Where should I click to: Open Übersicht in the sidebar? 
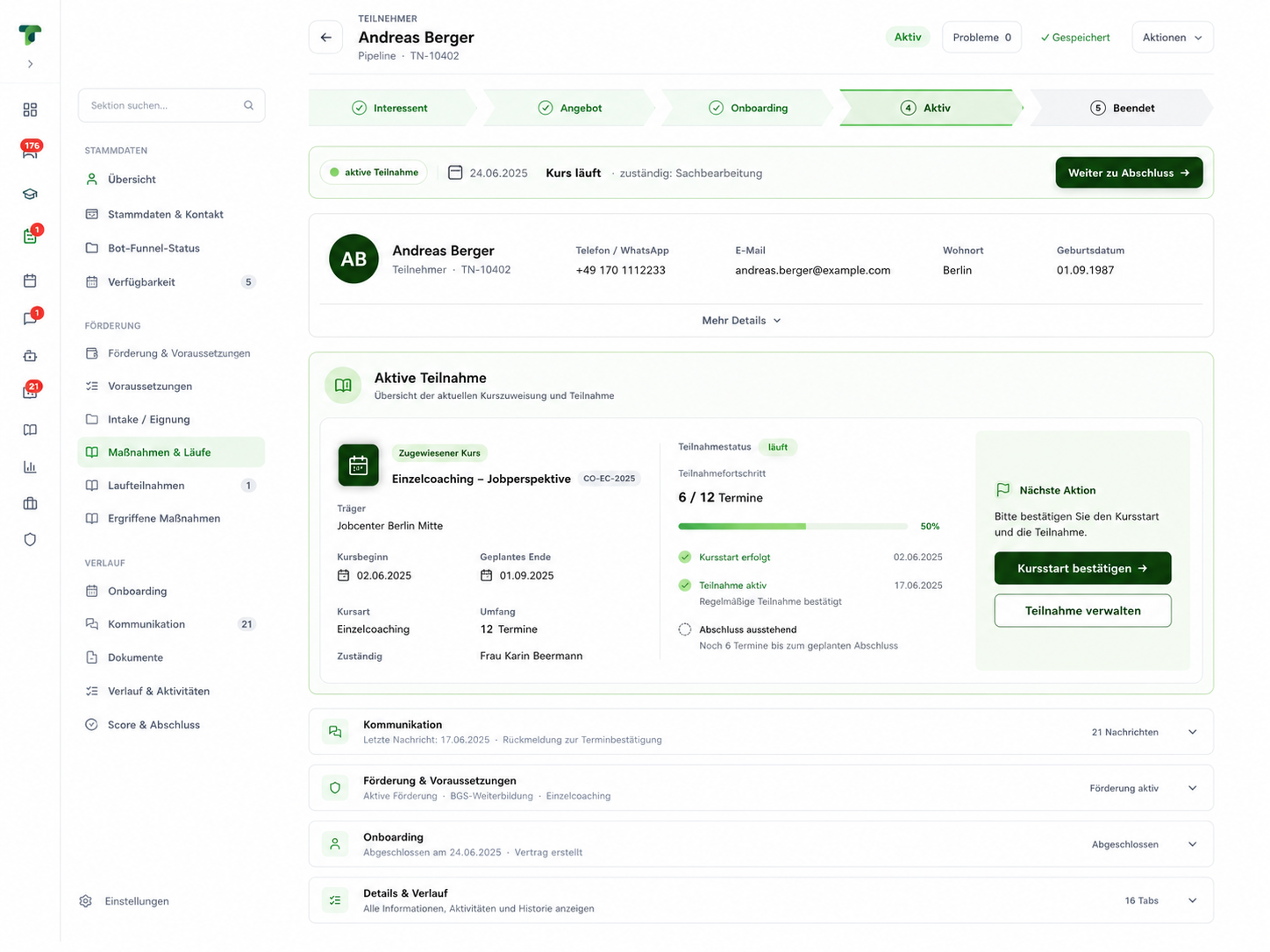(x=172, y=179)
